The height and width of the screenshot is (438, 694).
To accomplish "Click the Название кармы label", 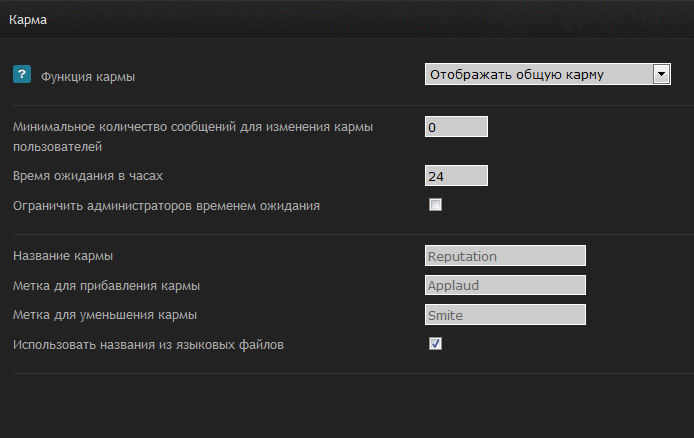I will pyautogui.click(x=63, y=256).
